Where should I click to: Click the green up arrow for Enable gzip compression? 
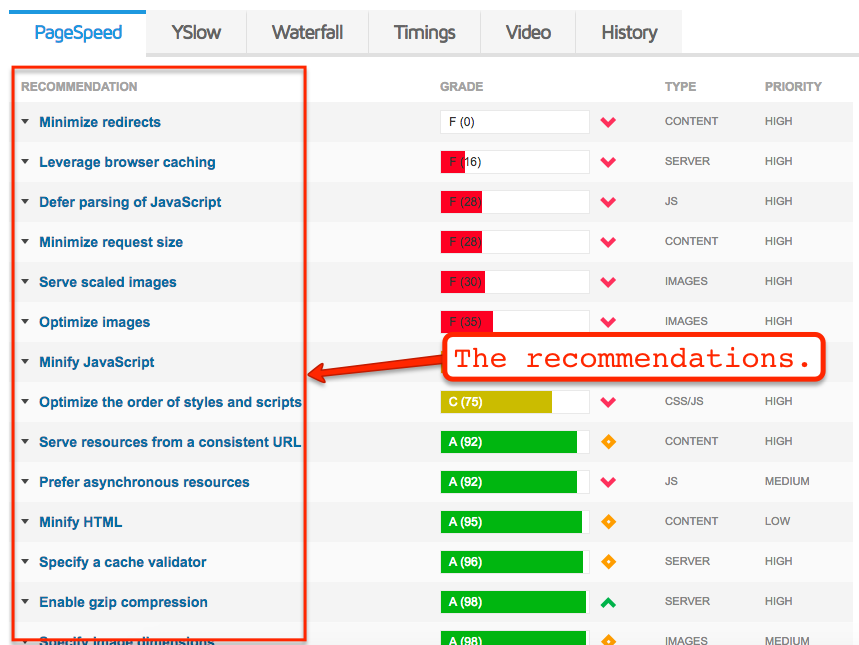pyautogui.click(x=608, y=603)
